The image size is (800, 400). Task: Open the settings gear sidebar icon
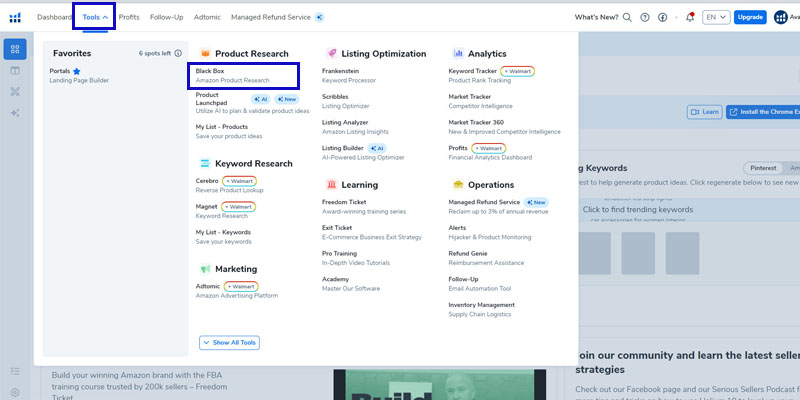click(15, 392)
